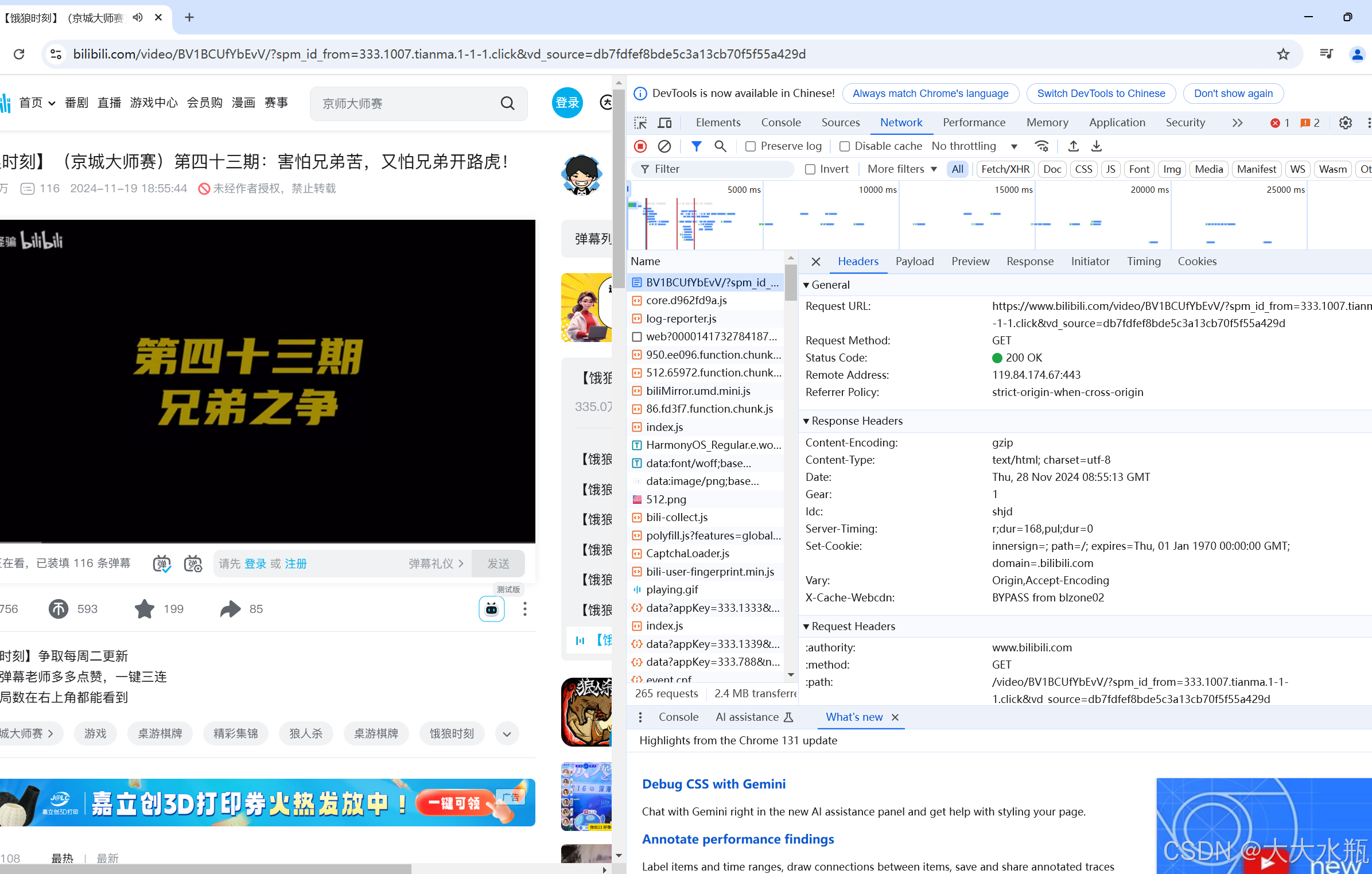Open the Performance panel
Viewport: 1372px width, 874px height.
click(x=974, y=122)
